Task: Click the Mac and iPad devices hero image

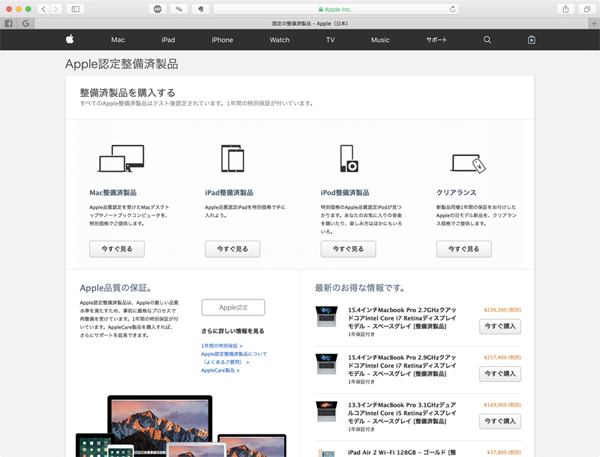Action: click(x=181, y=426)
